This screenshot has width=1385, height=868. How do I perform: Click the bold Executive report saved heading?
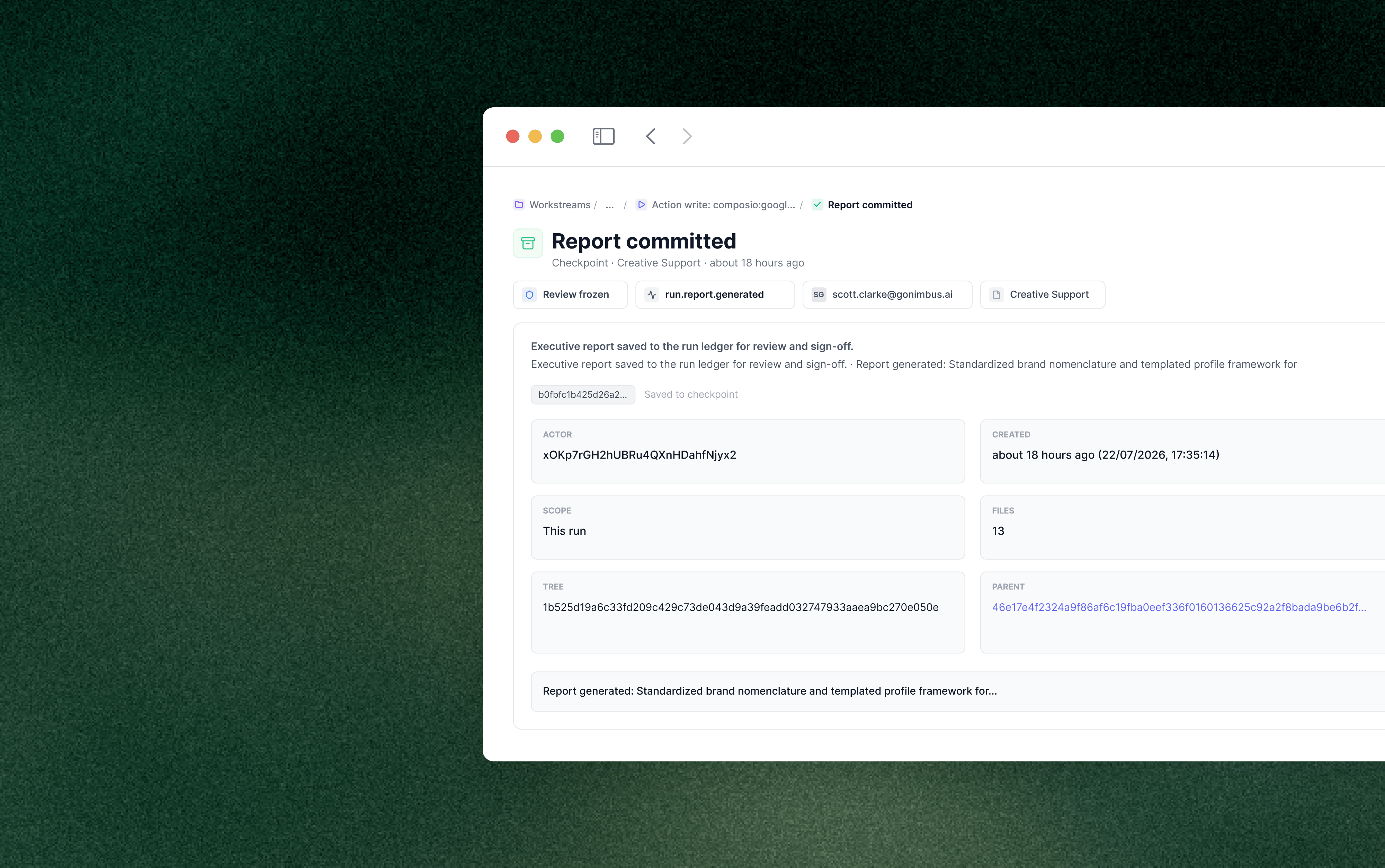point(692,346)
